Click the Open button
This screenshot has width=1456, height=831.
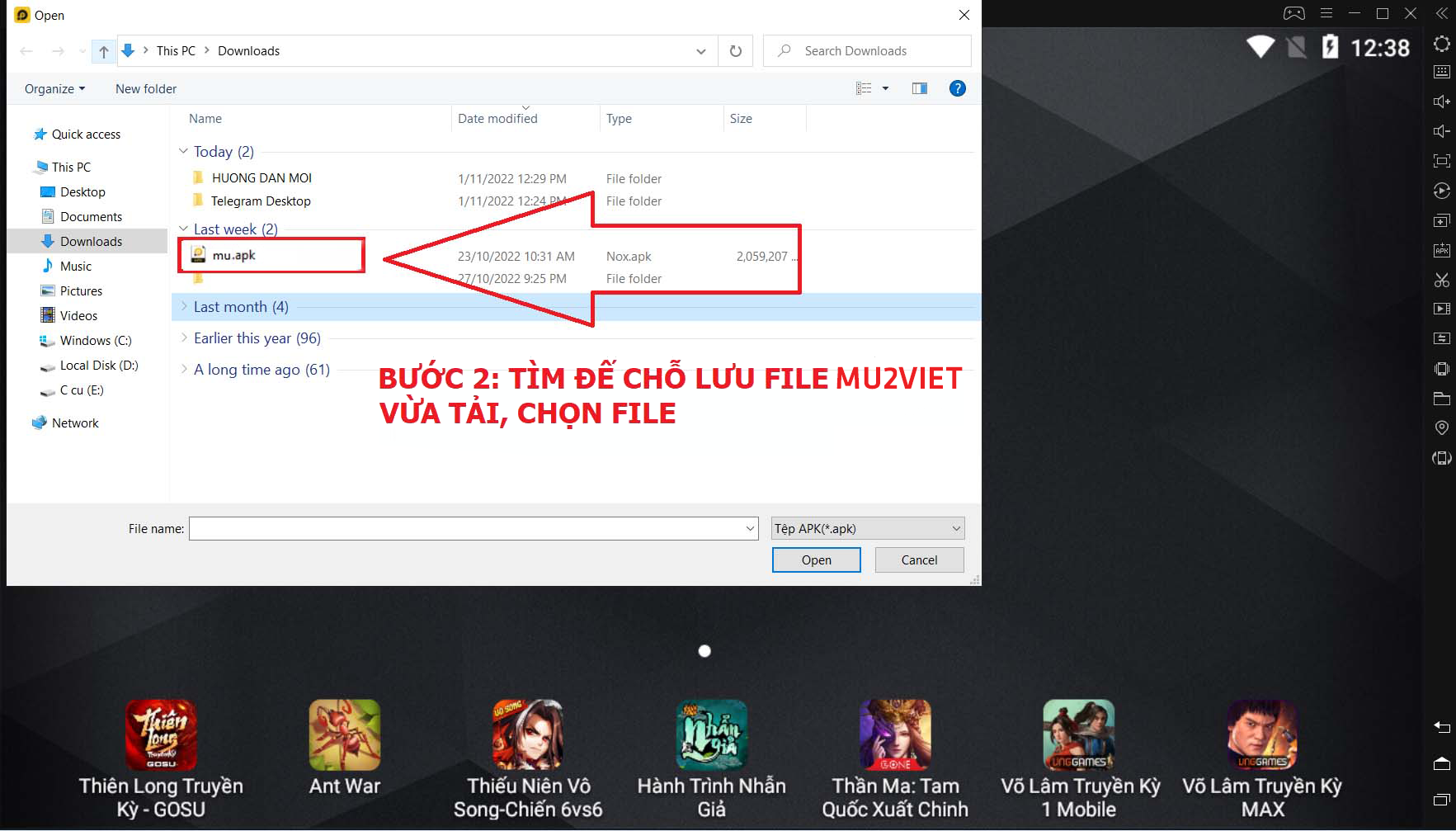817,560
